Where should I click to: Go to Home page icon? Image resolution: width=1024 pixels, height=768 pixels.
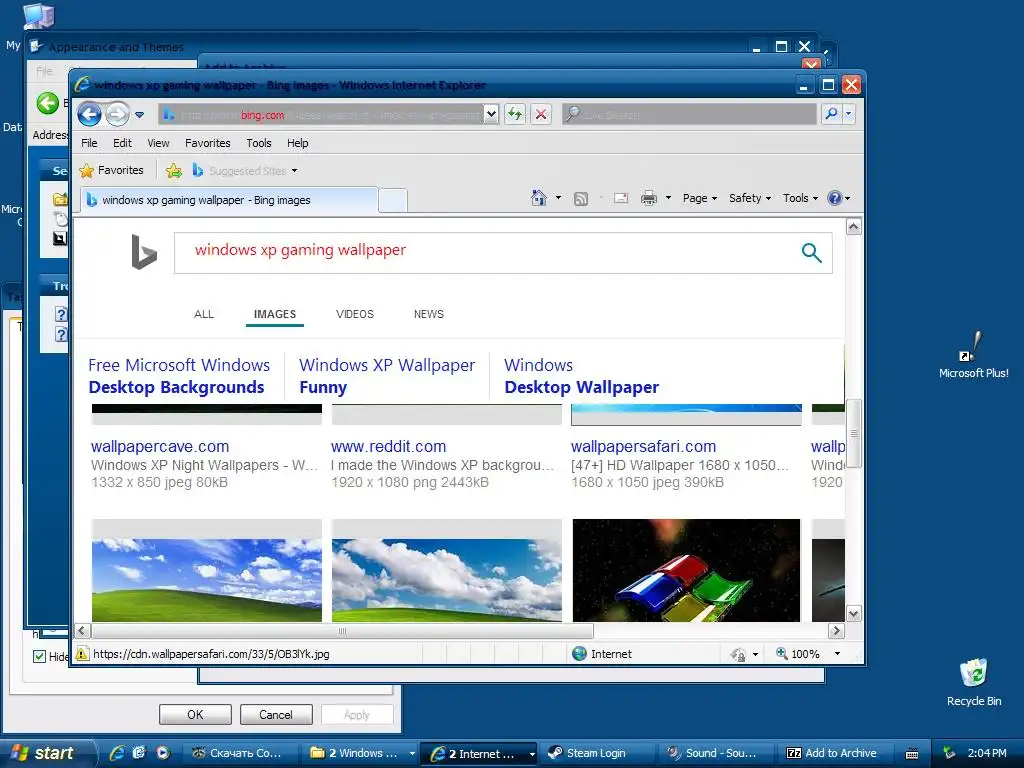(539, 198)
